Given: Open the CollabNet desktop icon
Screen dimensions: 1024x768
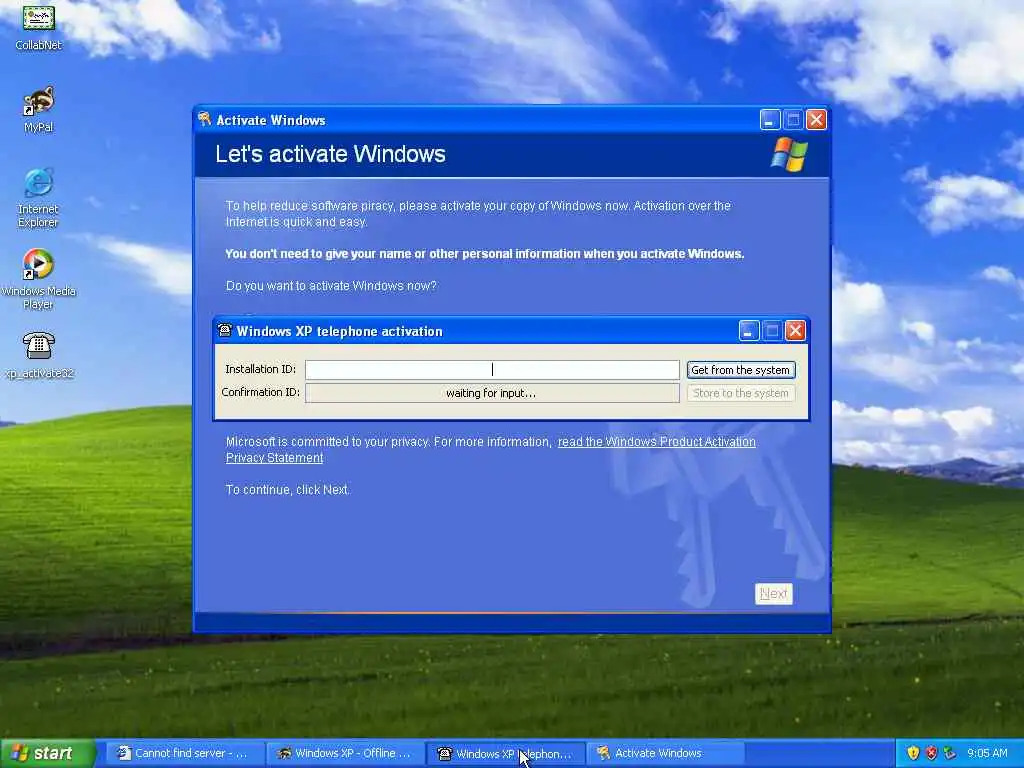Looking at the screenshot, I should point(39,26).
